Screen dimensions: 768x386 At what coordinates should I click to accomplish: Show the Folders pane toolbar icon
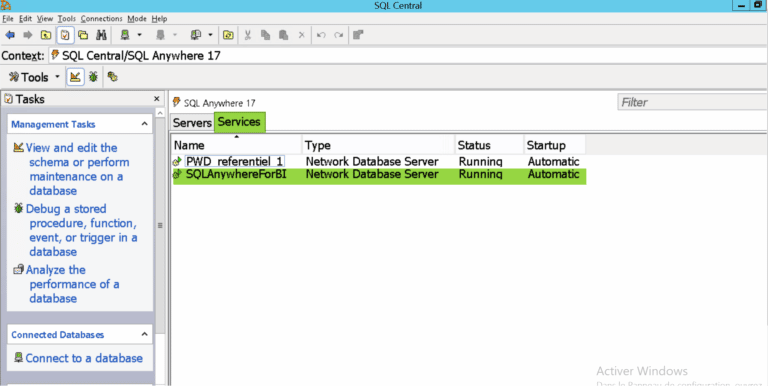click(x=83, y=35)
